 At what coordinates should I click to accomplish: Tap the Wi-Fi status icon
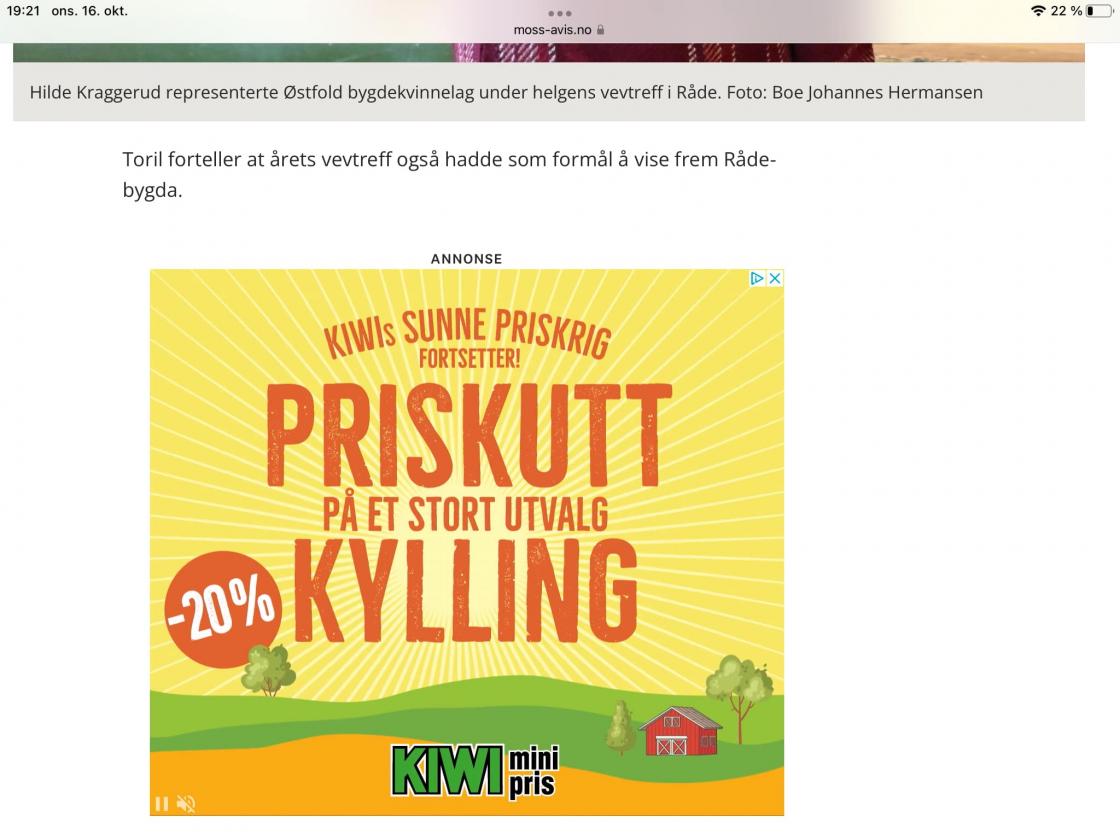pos(1039,11)
